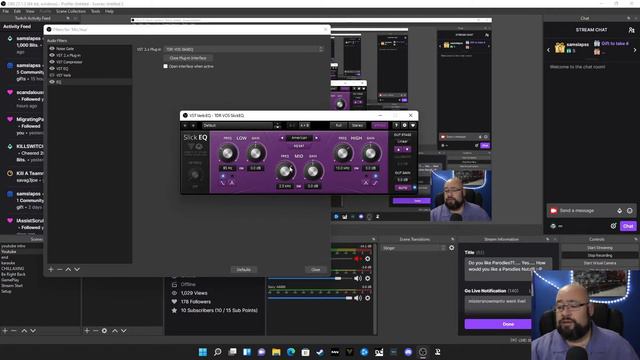Toggle visibility of Noise Gate filter
The width and height of the screenshot is (640, 360).
coord(52,49)
